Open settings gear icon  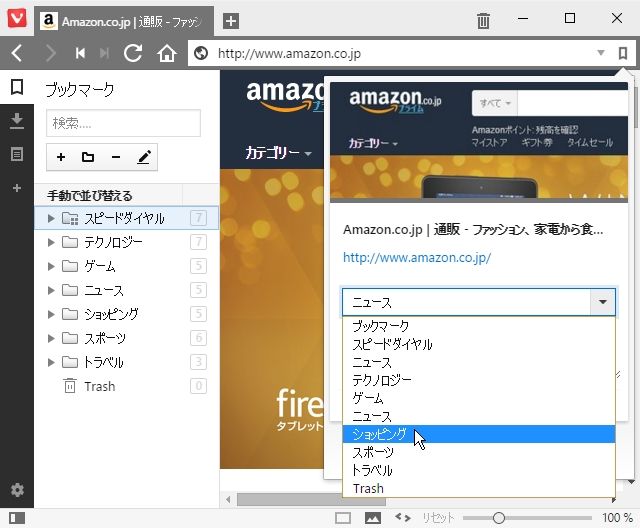pos(17,490)
